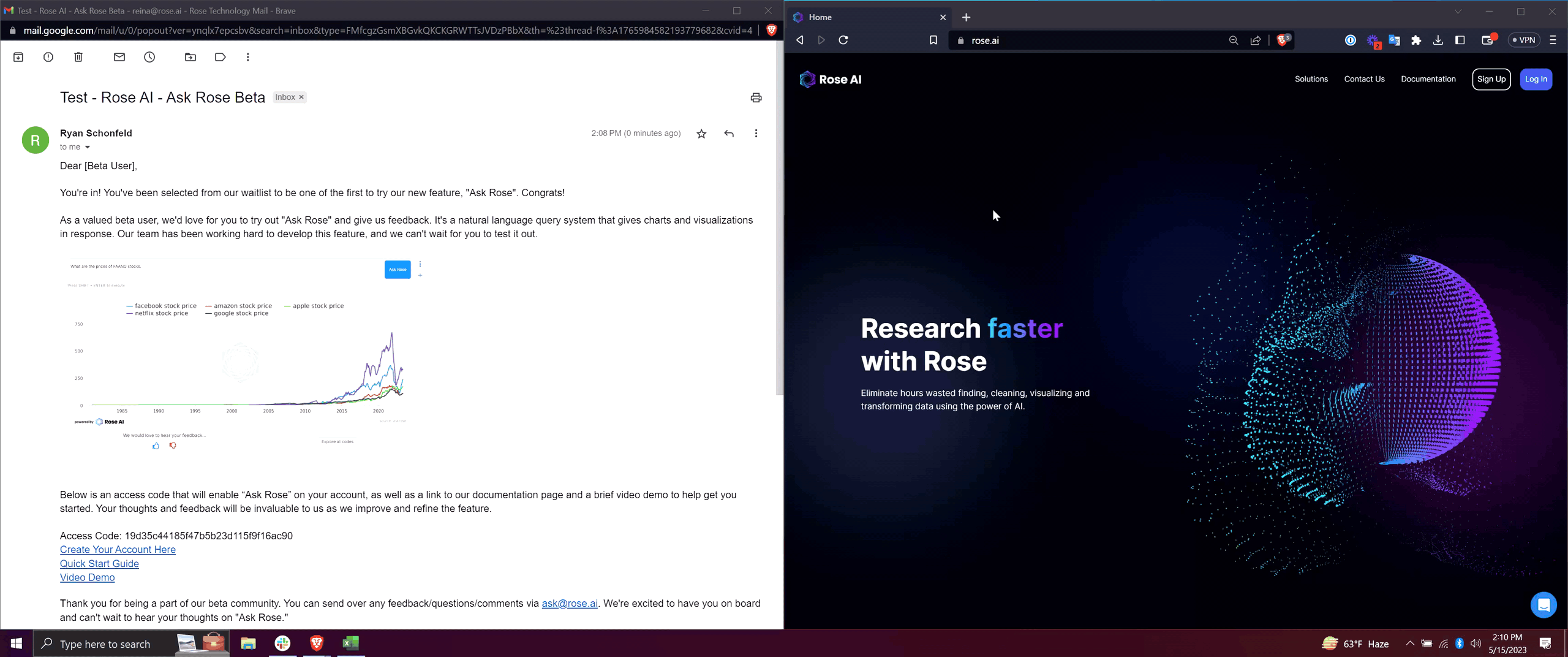The height and width of the screenshot is (657, 1568).
Task: Click Brave shields icon in mail window
Action: tap(771, 30)
